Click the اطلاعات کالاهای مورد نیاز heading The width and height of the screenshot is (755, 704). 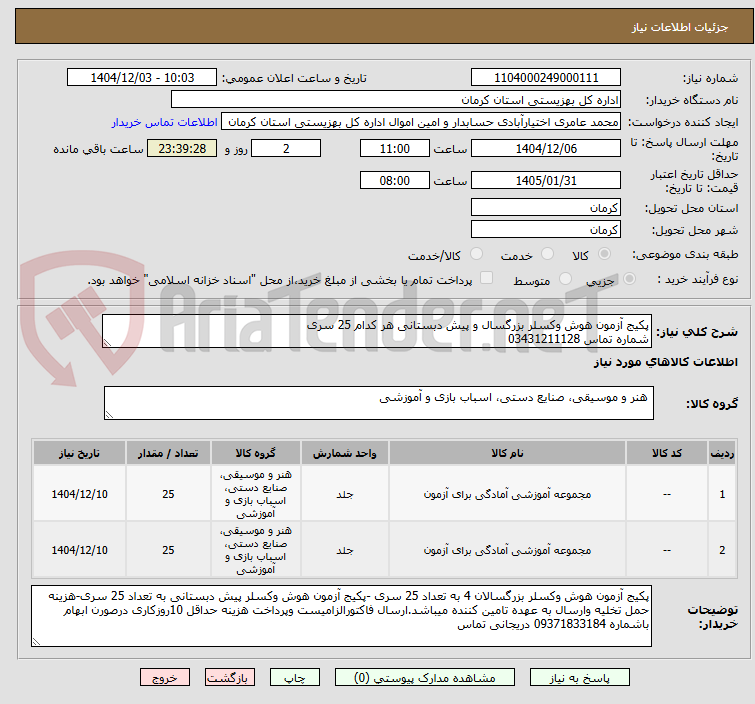[665, 362]
